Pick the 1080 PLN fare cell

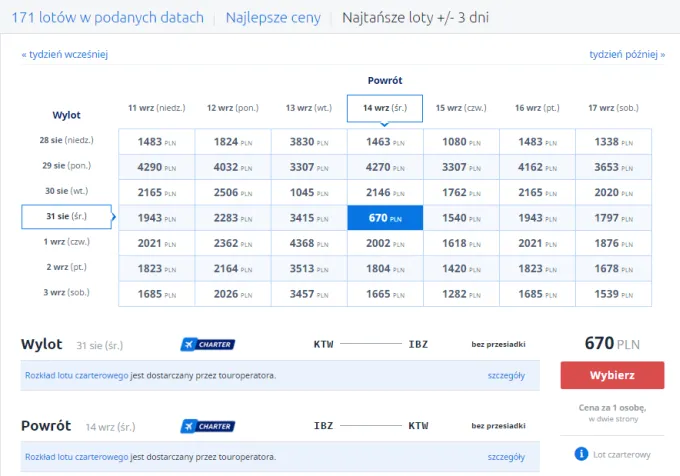(x=461, y=142)
